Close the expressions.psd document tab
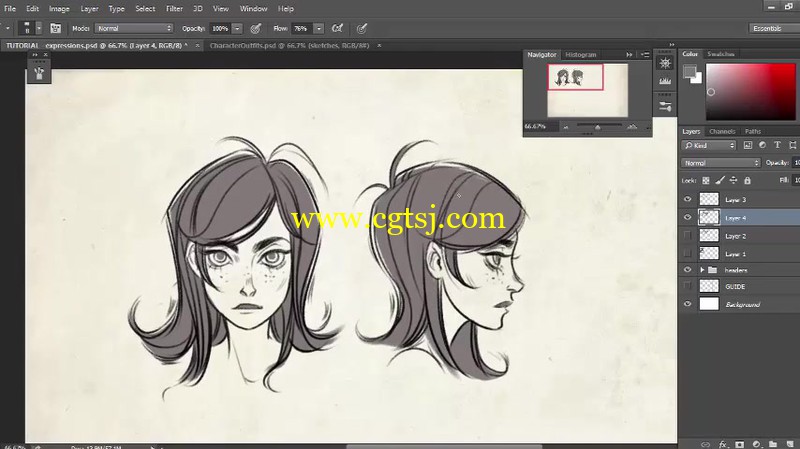Viewport: 800px width, 449px height. click(197, 45)
